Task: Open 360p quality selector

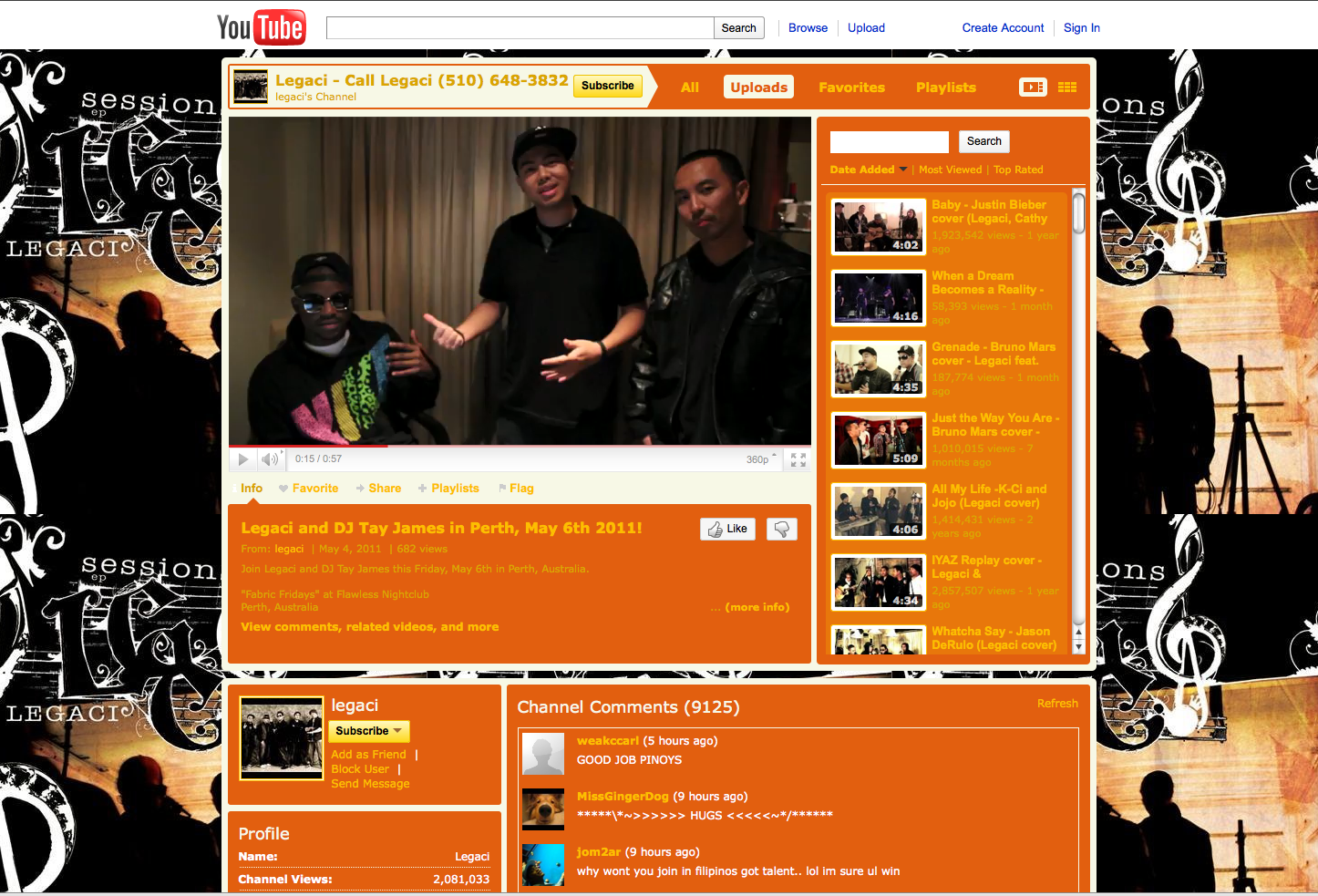Action: pyautogui.click(x=761, y=459)
